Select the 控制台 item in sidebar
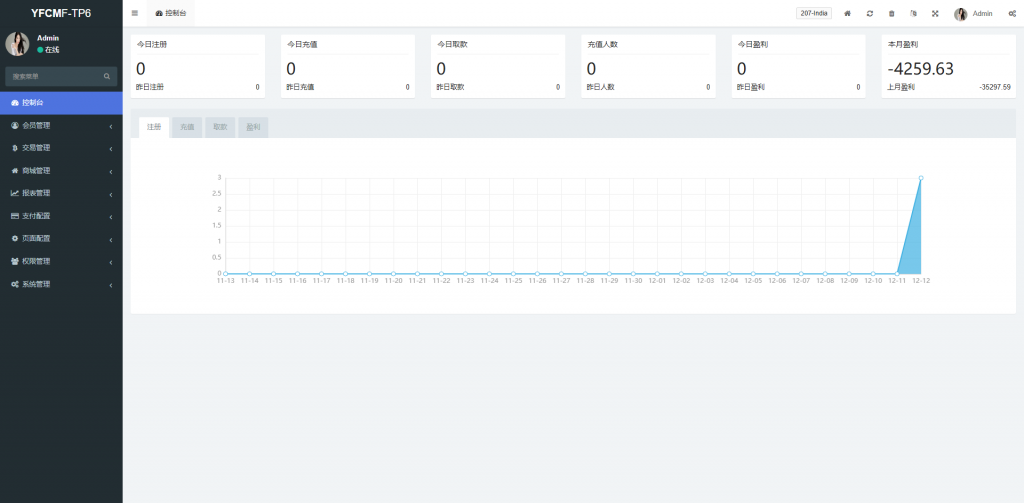The height and width of the screenshot is (503, 1024). (61, 102)
